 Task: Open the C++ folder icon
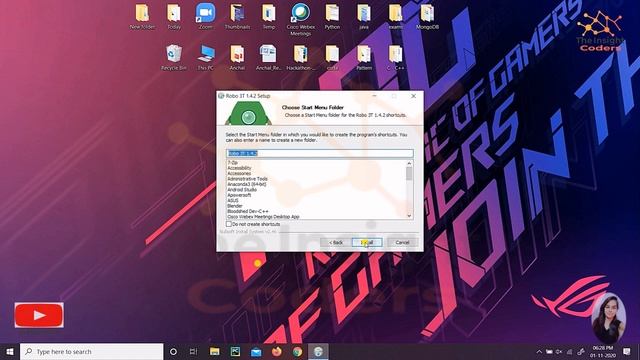396,57
